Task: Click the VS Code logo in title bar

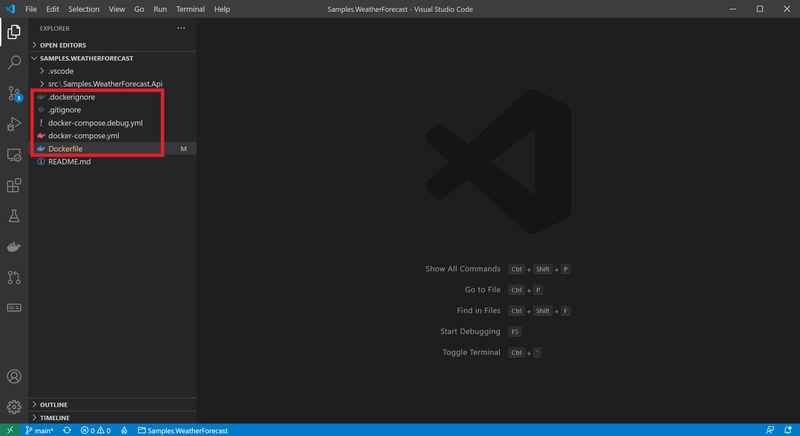Action: click(10, 9)
